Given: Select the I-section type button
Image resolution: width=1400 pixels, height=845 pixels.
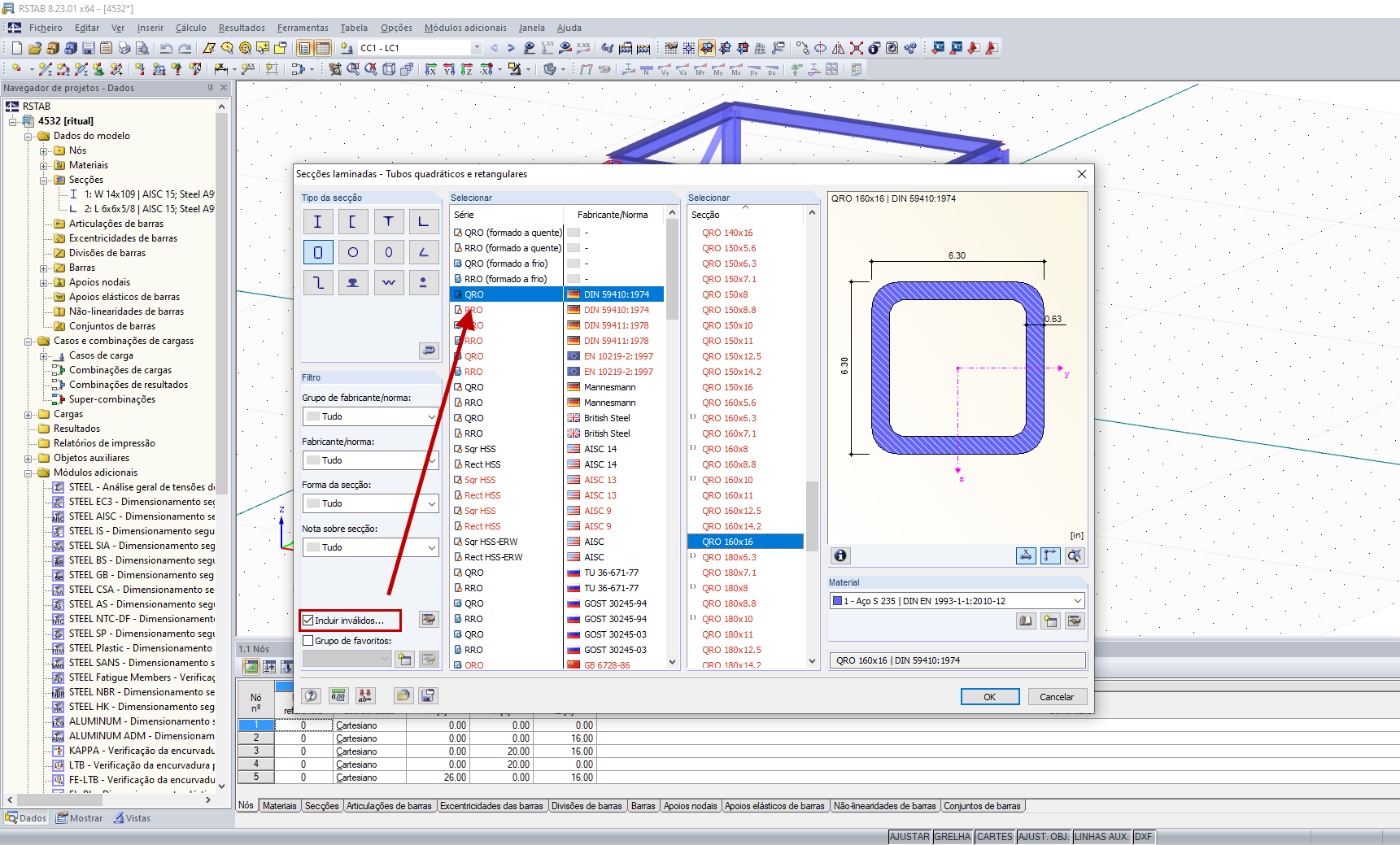Looking at the screenshot, I should tap(317, 221).
